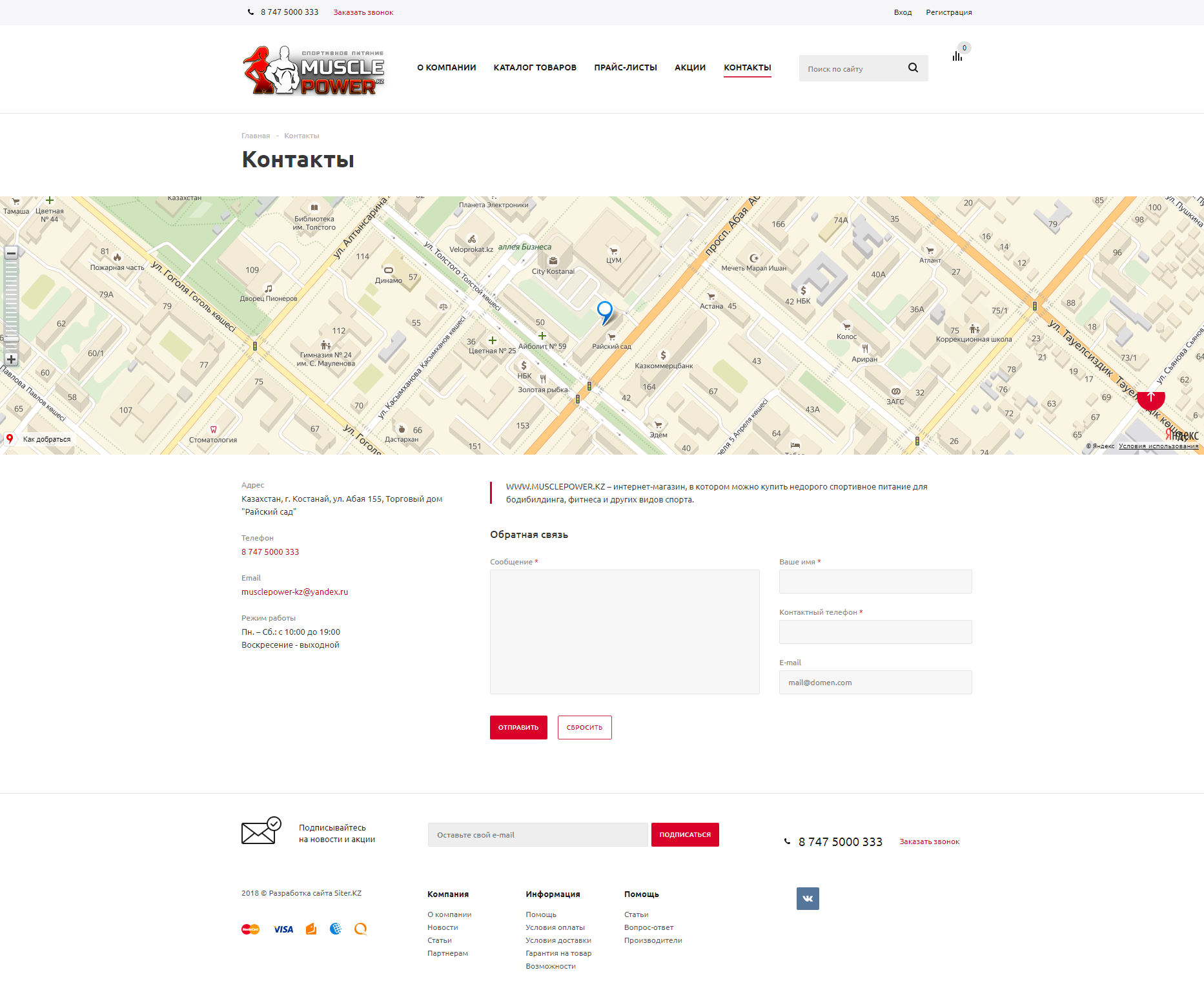Click the ЦУМ shopping cart map marker

pyautogui.click(x=613, y=251)
